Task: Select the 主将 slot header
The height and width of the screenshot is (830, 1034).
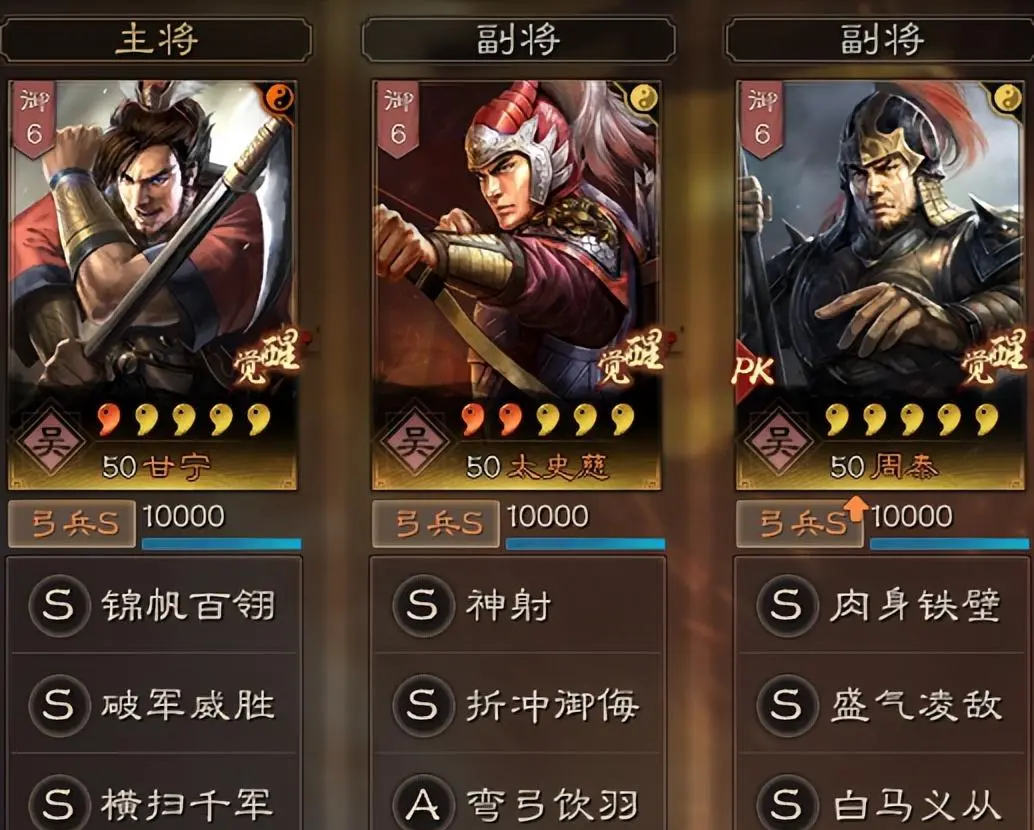Action: point(156,39)
